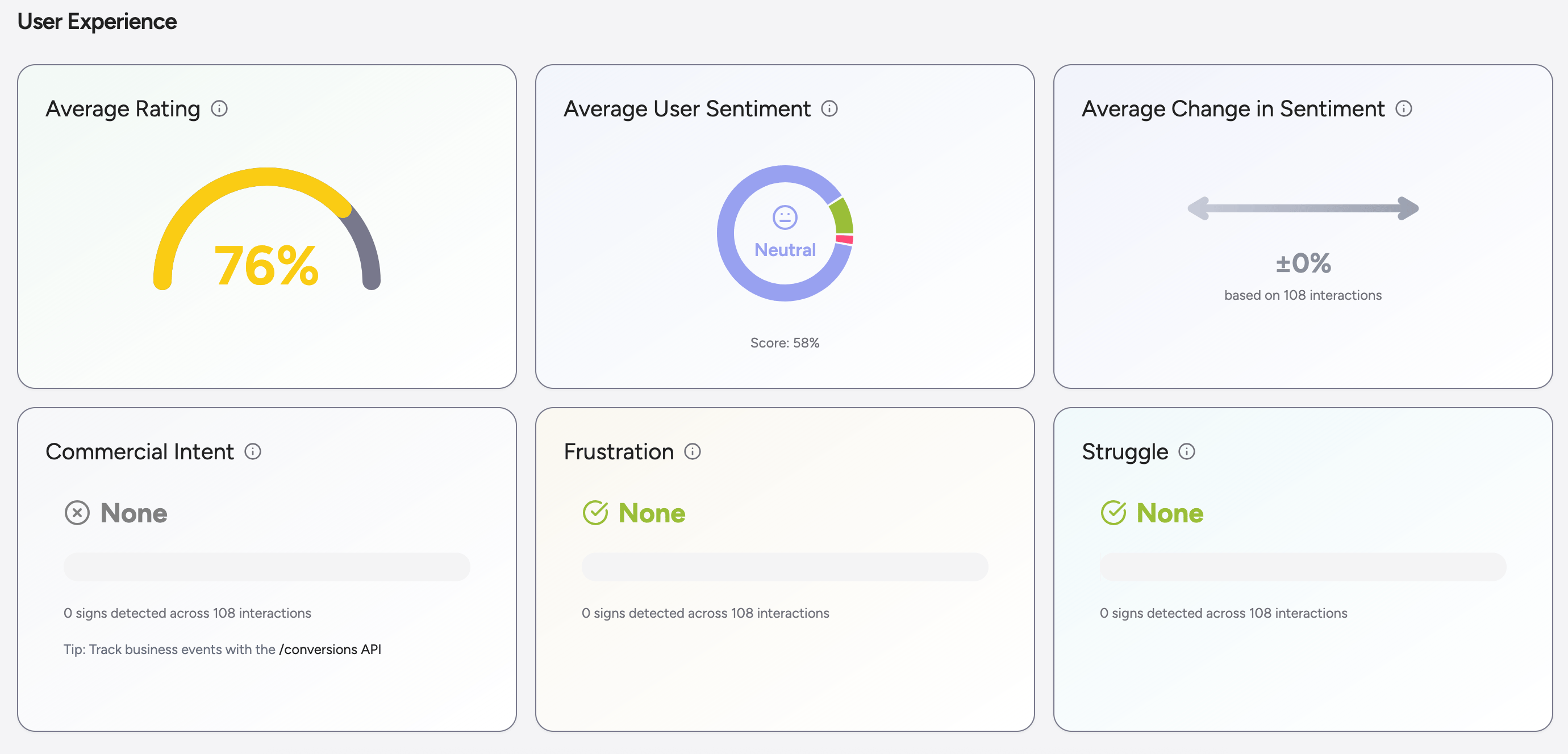Click the Score: 58% text
The image size is (1568, 754).
click(785, 342)
